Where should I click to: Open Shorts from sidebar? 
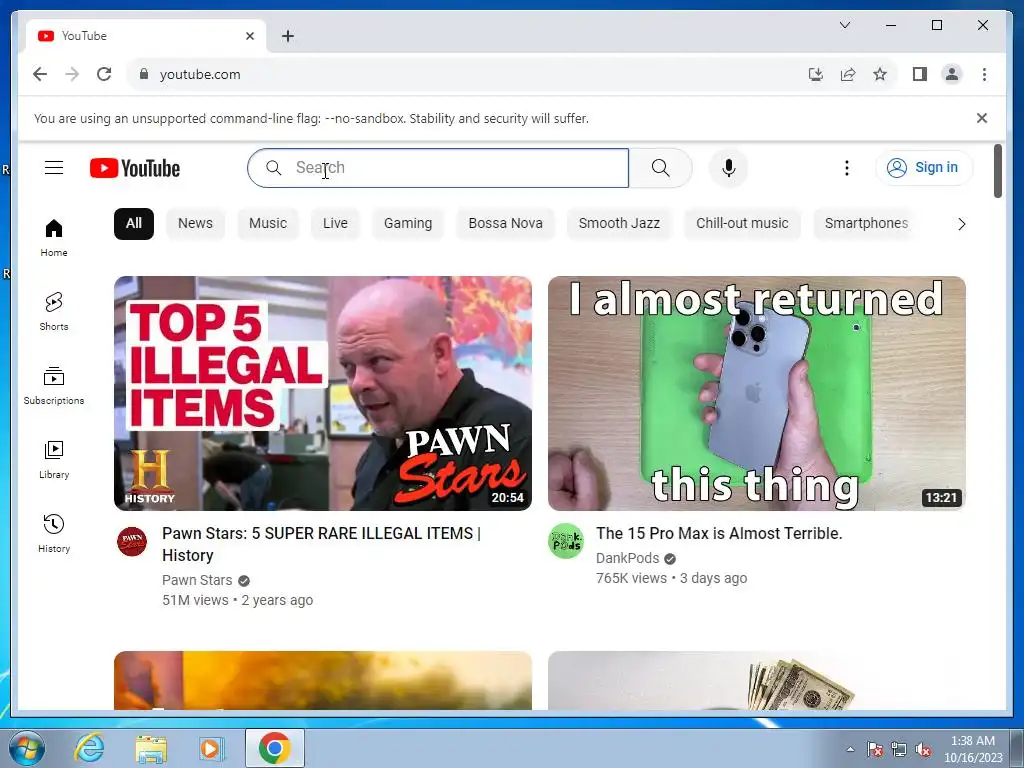point(54,312)
